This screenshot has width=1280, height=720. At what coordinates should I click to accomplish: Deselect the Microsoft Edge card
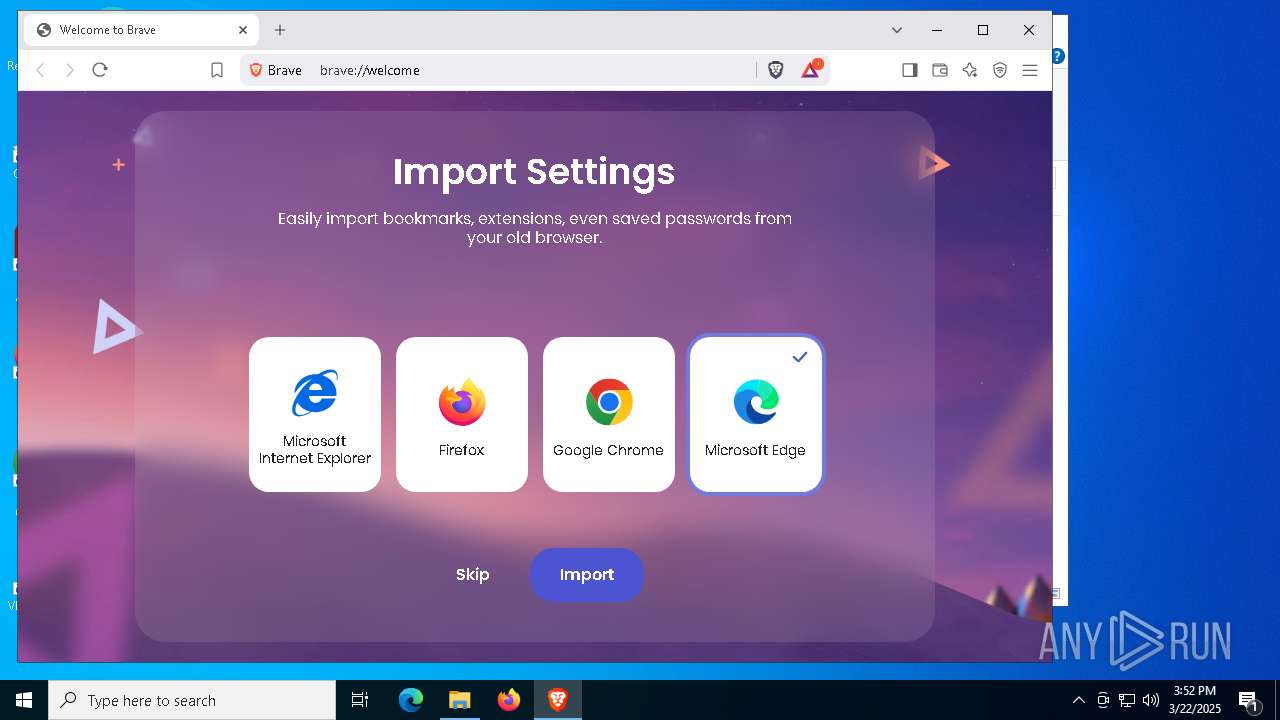[x=756, y=414]
